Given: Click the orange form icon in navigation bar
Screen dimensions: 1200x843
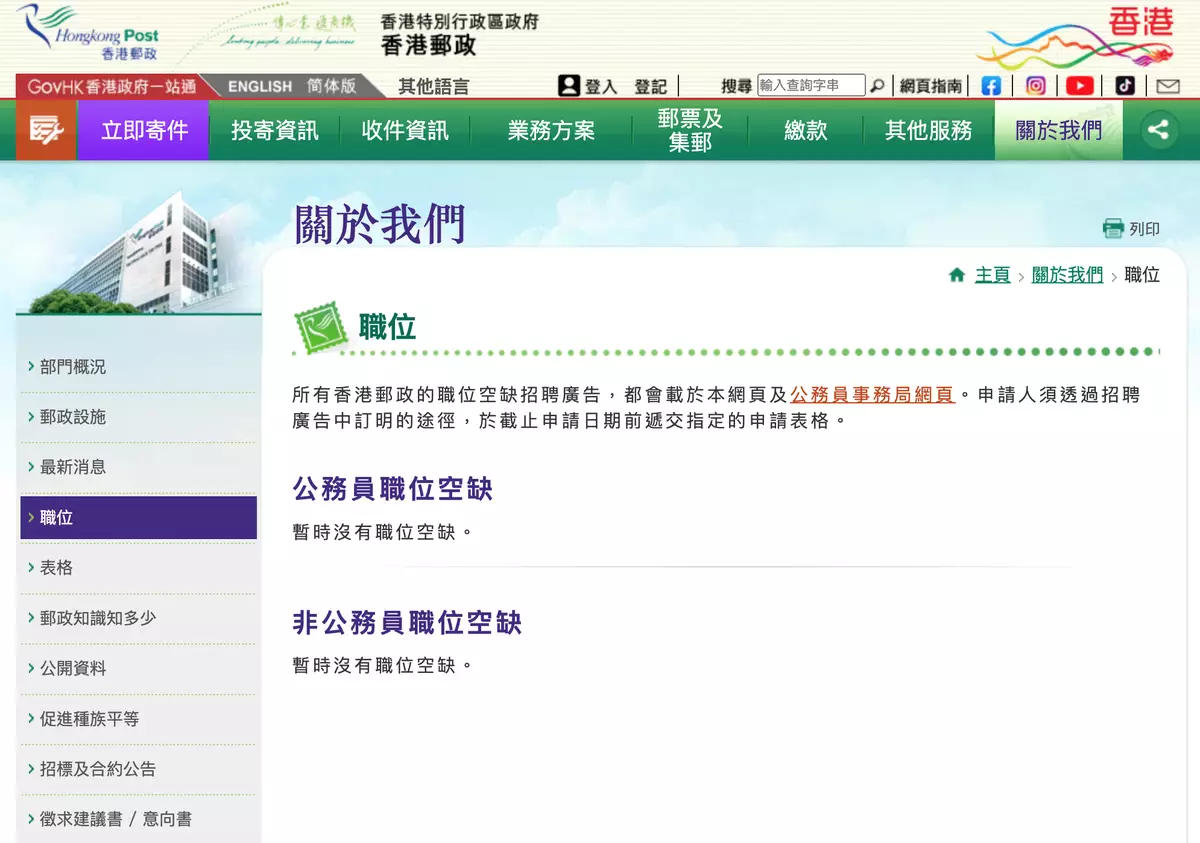Looking at the screenshot, I should coord(45,130).
